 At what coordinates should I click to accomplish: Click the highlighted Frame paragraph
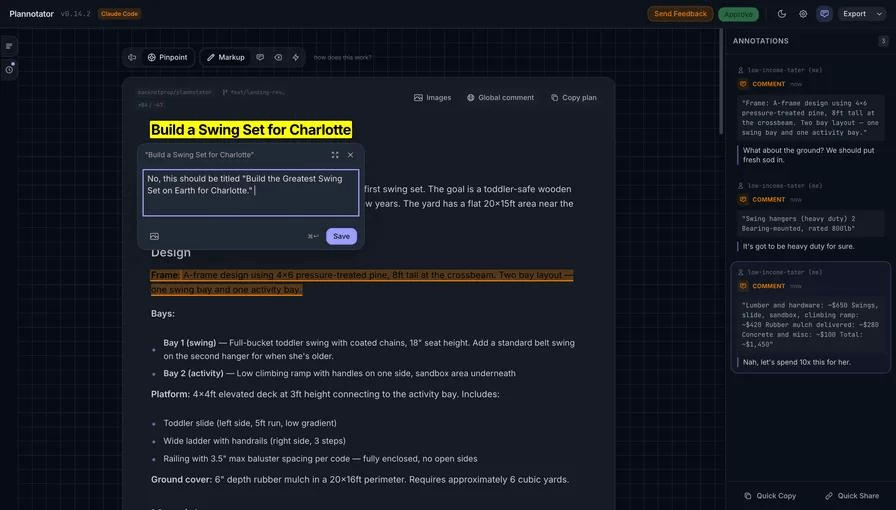[x=362, y=282]
